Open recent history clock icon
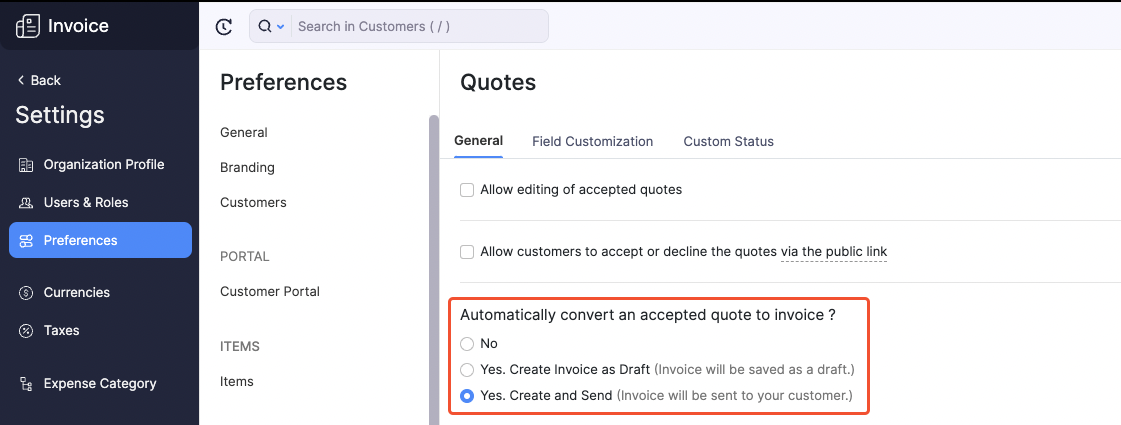The height and width of the screenshot is (425, 1121). (x=224, y=27)
